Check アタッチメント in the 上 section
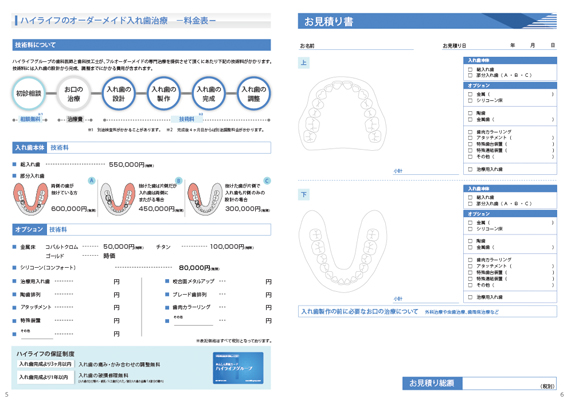Screen dimensions: 565x400 click(x=470, y=138)
